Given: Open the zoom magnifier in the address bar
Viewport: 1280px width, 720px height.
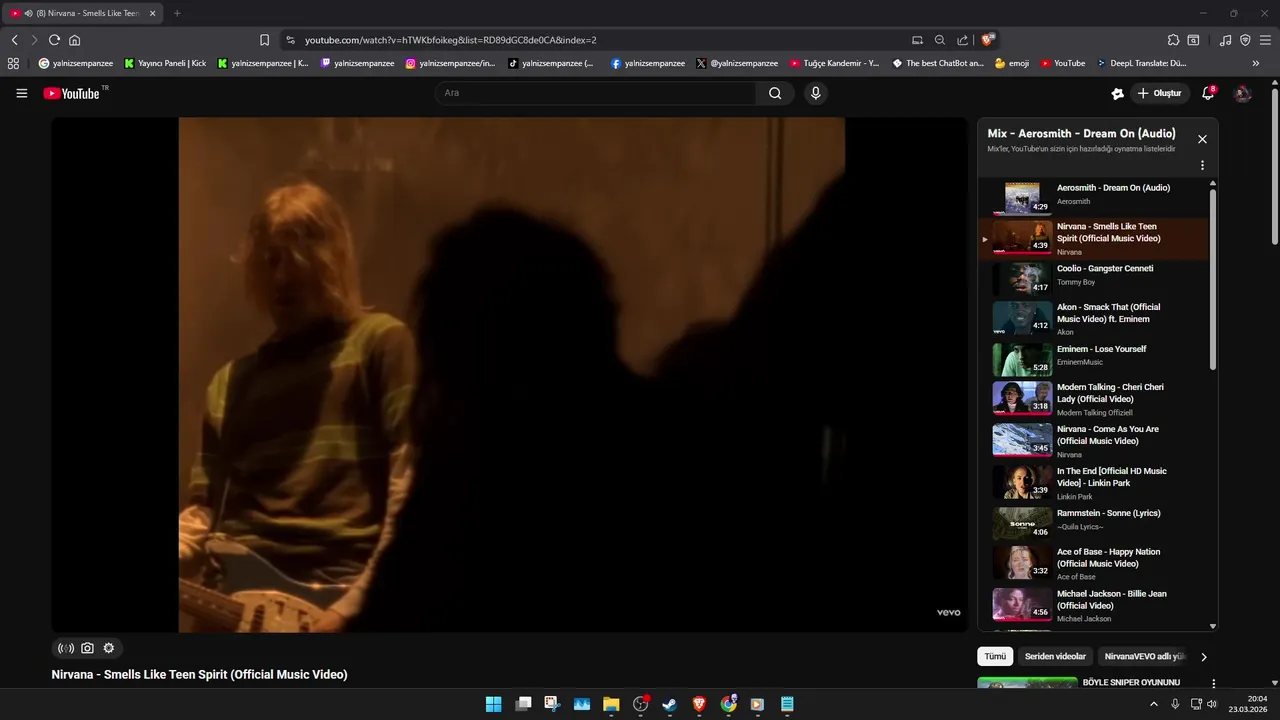Looking at the screenshot, I should (x=940, y=40).
